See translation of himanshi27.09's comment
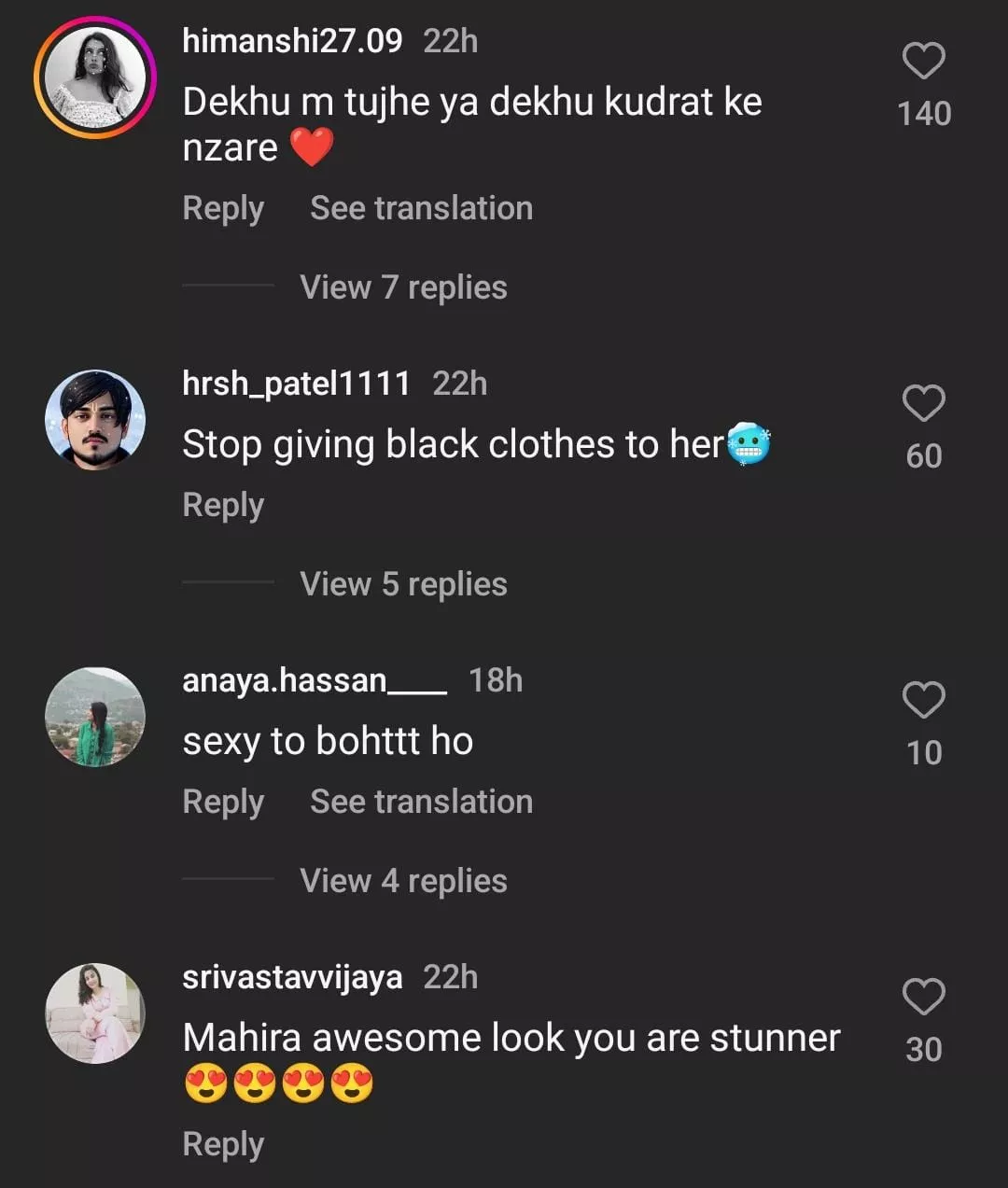Screen dimensions: 1008x1188 point(421,208)
